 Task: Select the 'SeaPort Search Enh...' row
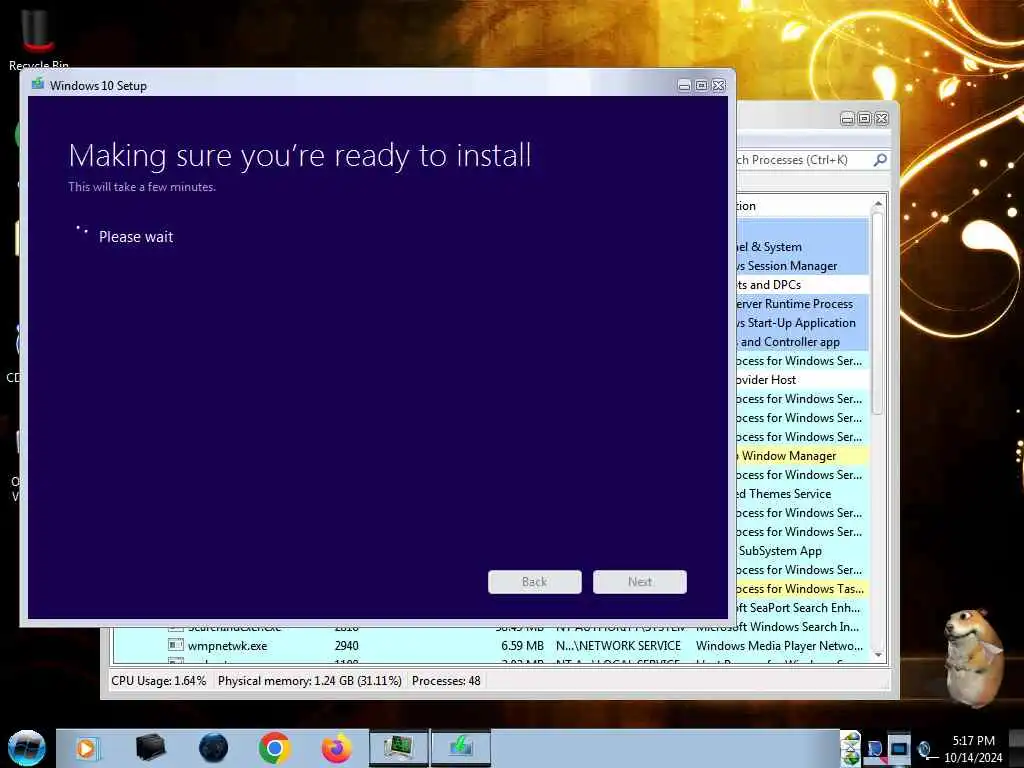(x=803, y=607)
